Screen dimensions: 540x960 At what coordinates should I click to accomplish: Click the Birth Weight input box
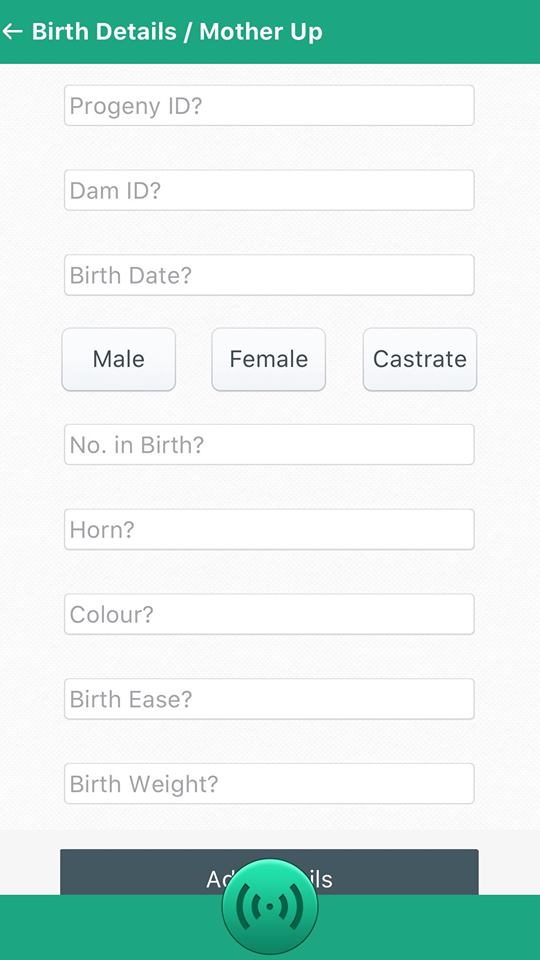[x=269, y=784]
